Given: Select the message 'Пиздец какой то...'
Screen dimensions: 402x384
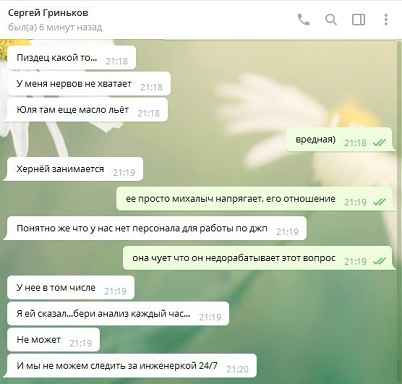Looking at the screenshot, I should pos(71,58).
